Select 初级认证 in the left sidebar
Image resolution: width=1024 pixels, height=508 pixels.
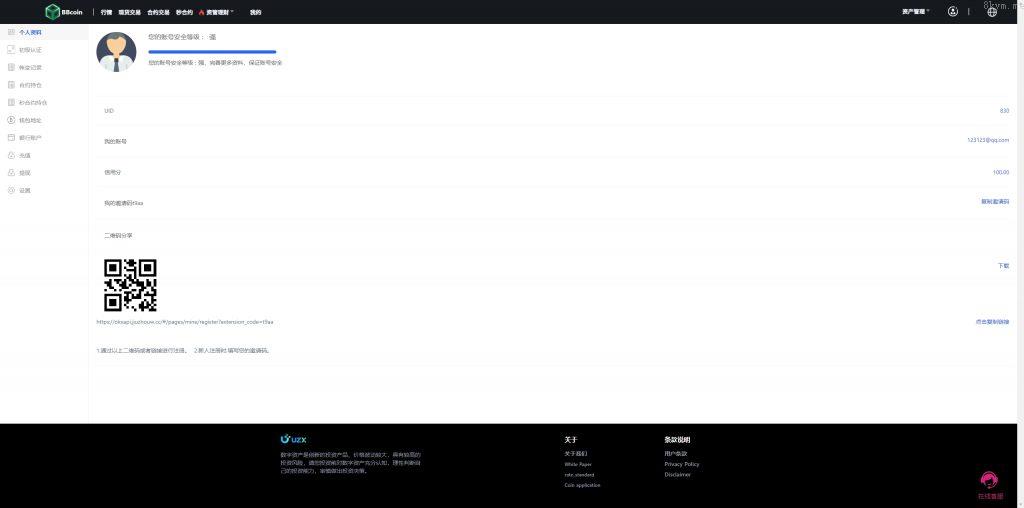coord(30,49)
